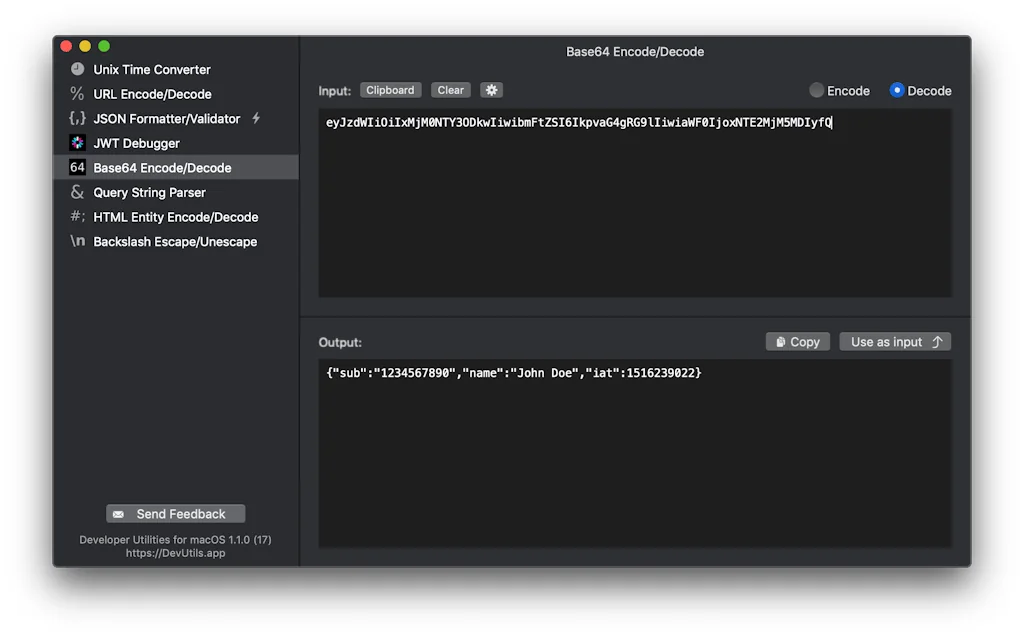1024x637 pixels.
Task: Open the DevUtils.app website link
Action: coord(175,552)
